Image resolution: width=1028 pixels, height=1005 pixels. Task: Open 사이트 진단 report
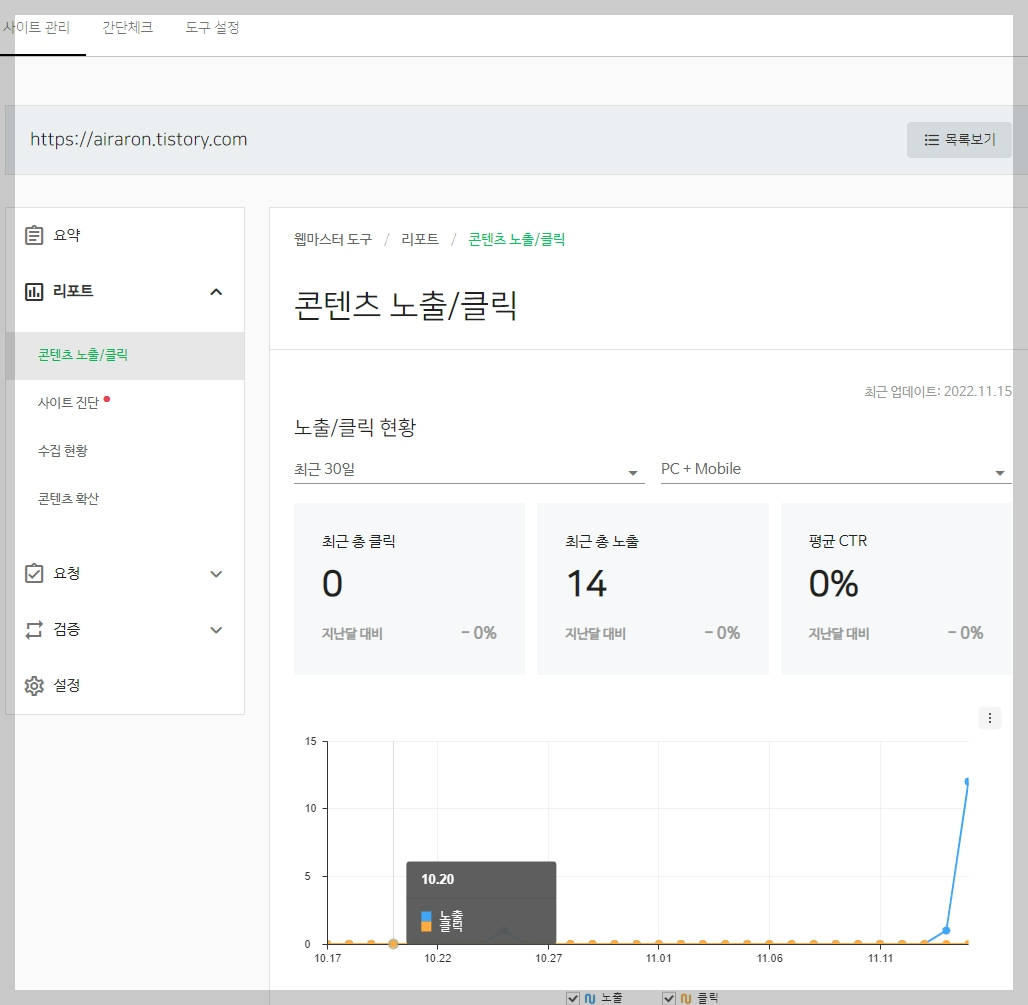point(68,403)
